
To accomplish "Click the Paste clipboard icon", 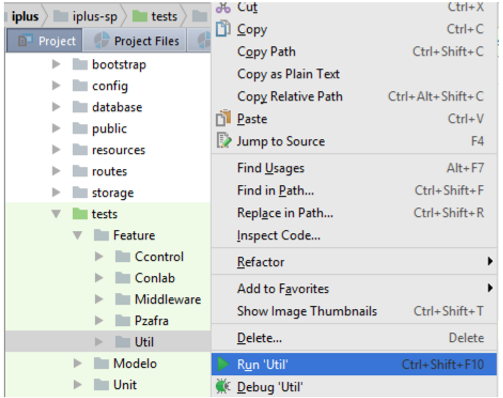I will (223, 118).
